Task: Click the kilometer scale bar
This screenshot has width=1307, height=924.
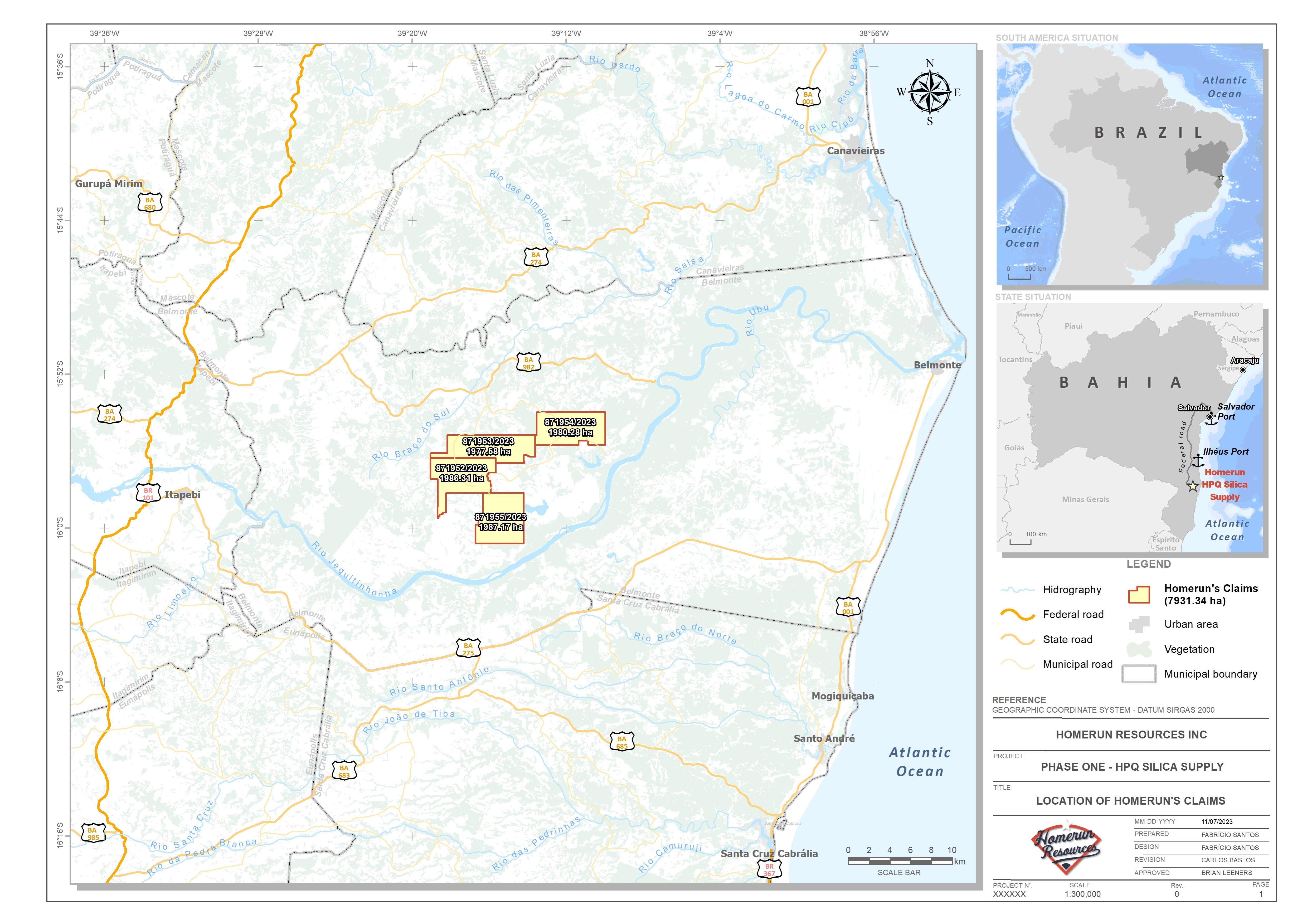Action: click(900, 861)
